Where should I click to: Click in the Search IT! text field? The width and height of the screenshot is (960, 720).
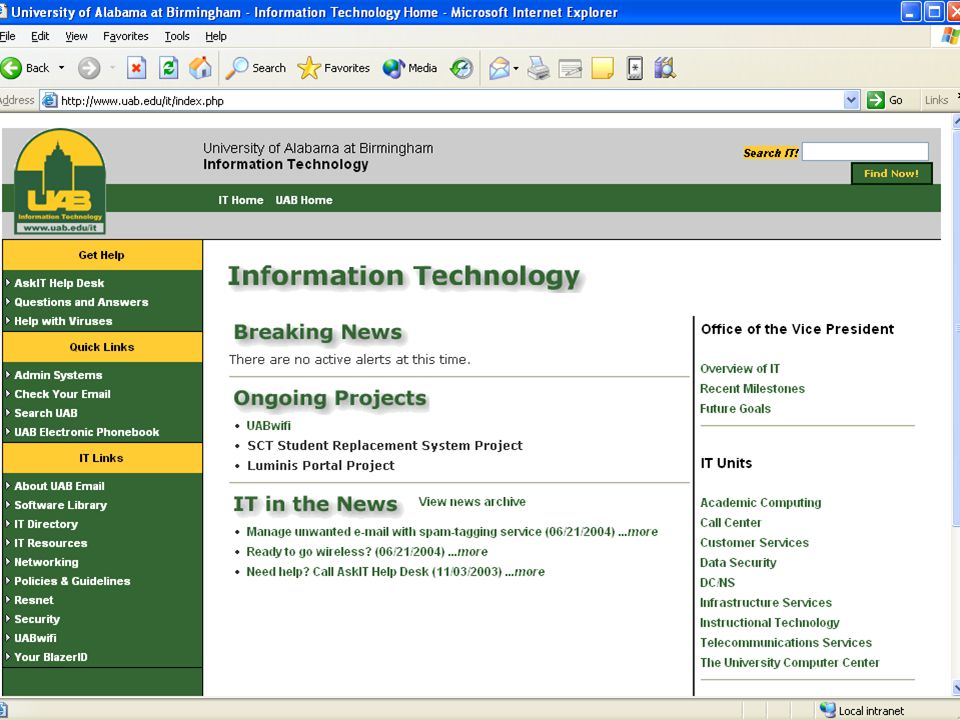click(865, 151)
